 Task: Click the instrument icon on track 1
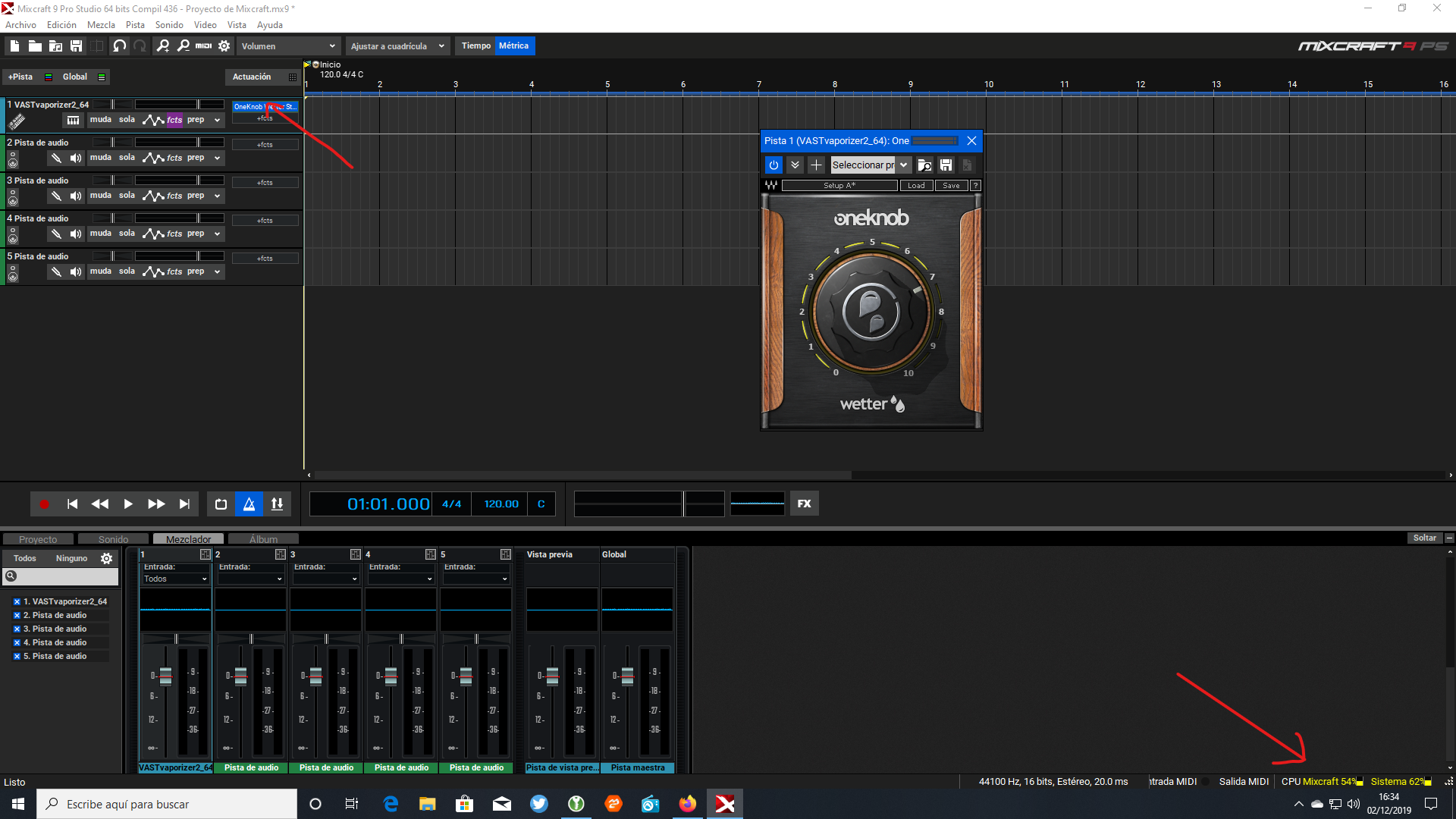tap(17, 121)
